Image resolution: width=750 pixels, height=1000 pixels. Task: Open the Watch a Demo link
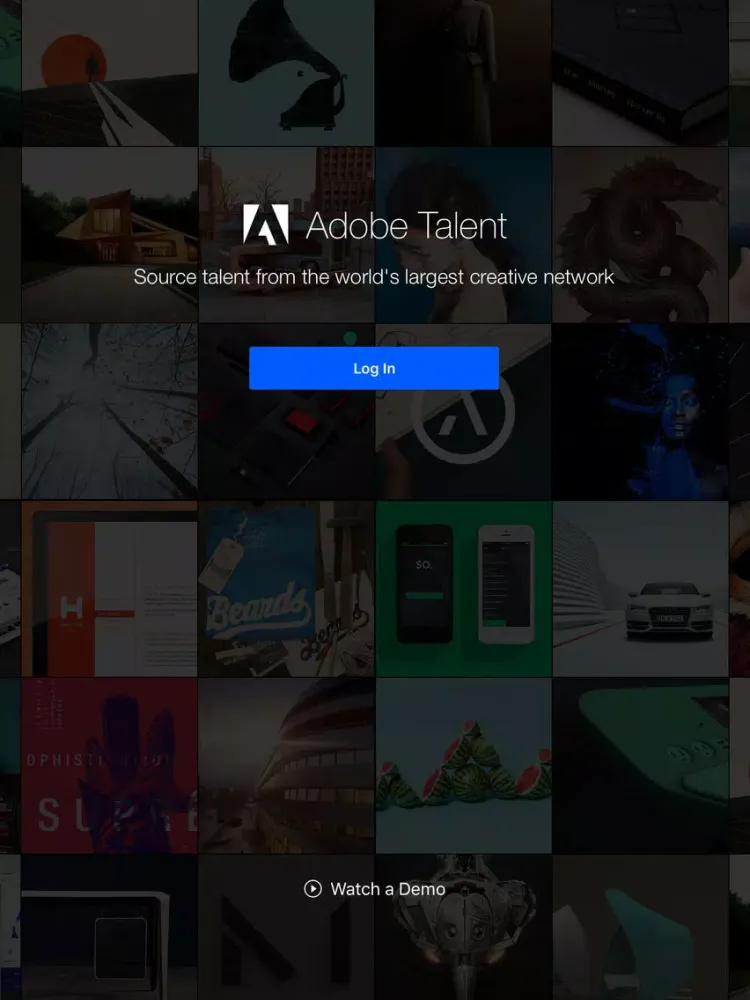click(374, 888)
